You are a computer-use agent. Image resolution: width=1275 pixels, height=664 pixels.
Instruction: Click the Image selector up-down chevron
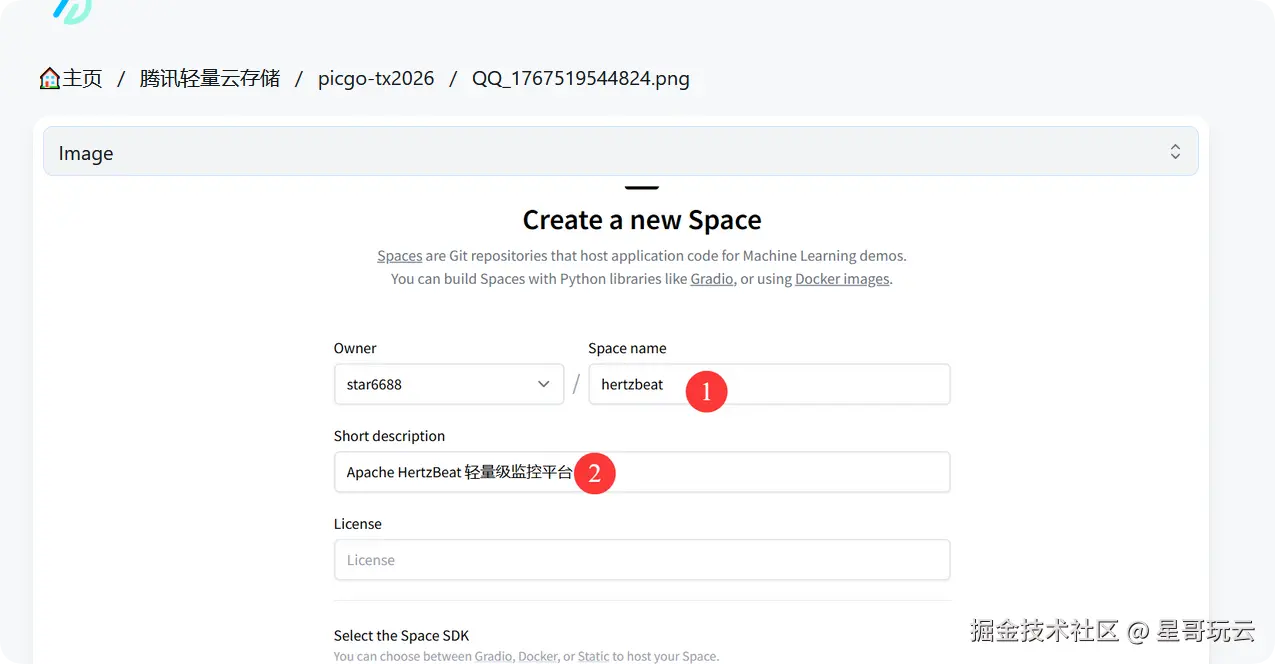coord(1175,152)
